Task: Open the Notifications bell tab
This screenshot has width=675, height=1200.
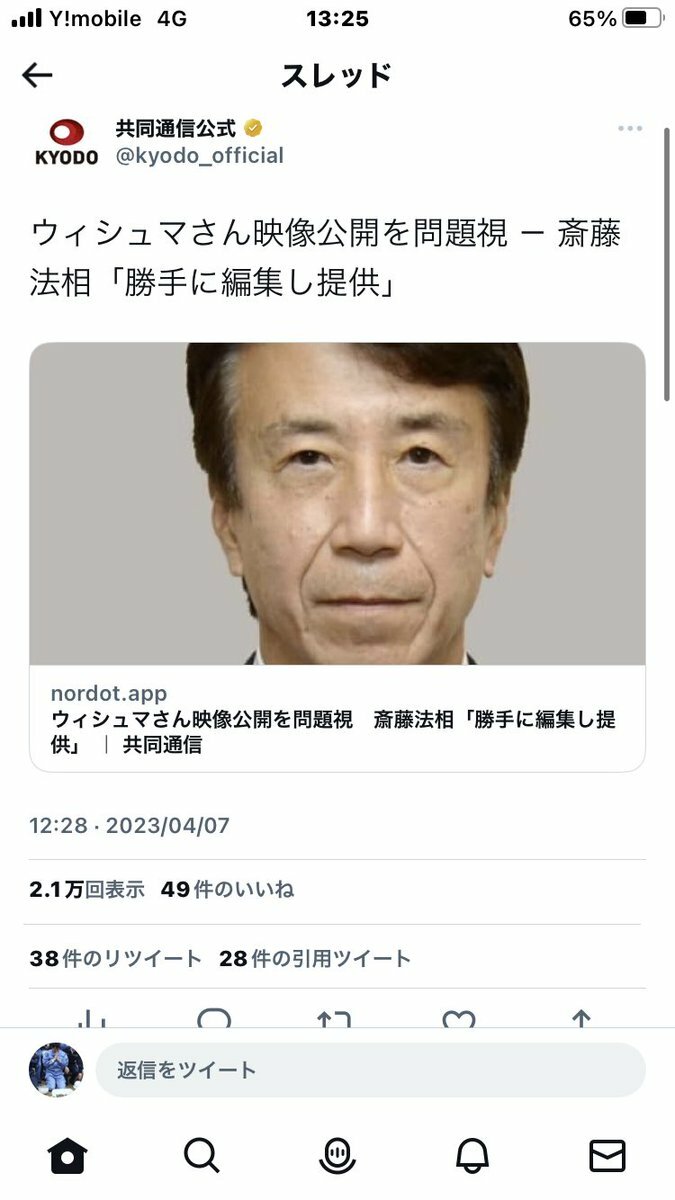Action: point(472,1155)
